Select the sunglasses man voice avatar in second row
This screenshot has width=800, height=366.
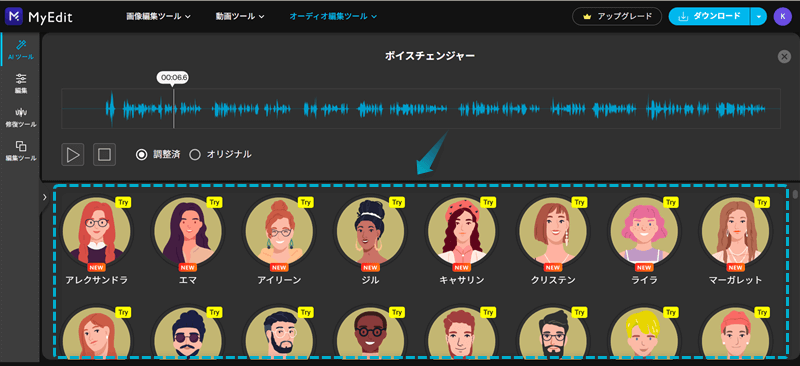(x=188, y=332)
